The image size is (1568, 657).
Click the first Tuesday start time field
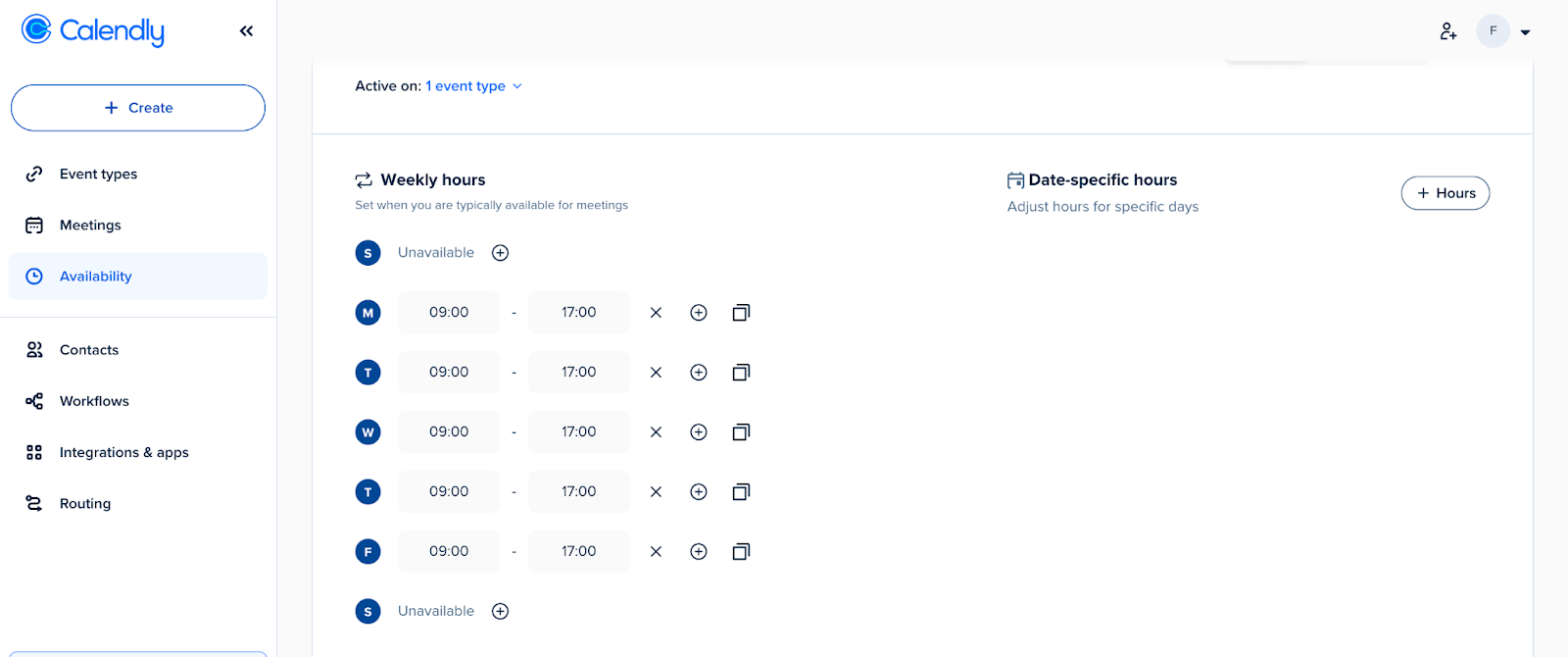point(449,373)
